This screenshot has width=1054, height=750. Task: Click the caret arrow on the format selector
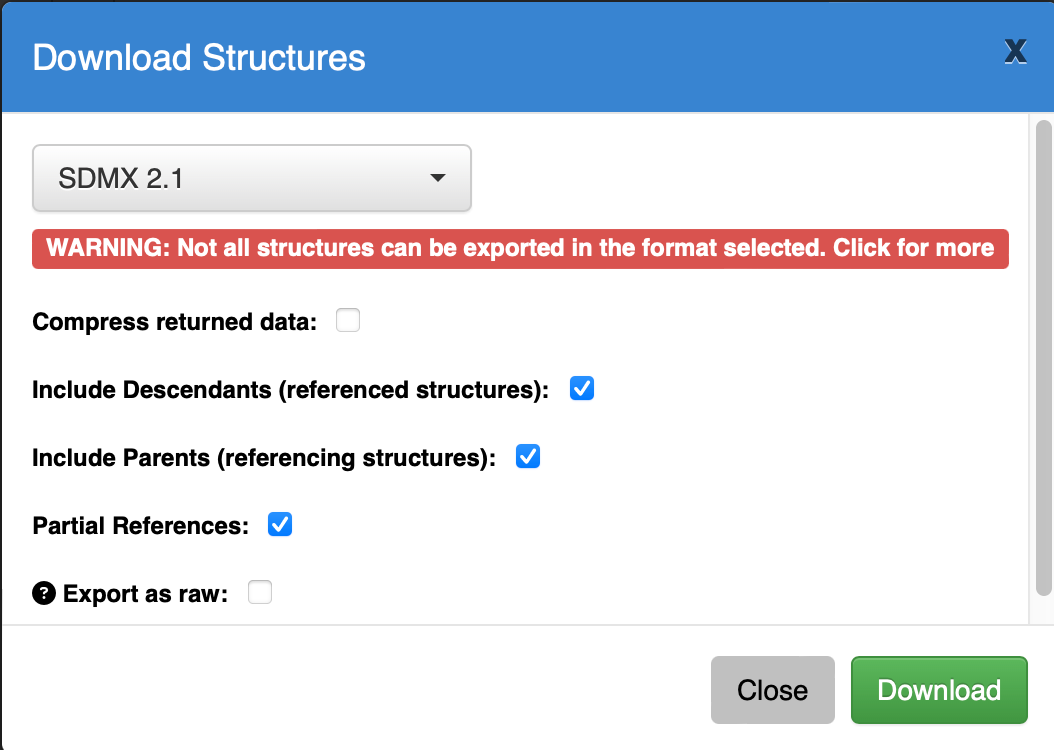(437, 179)
